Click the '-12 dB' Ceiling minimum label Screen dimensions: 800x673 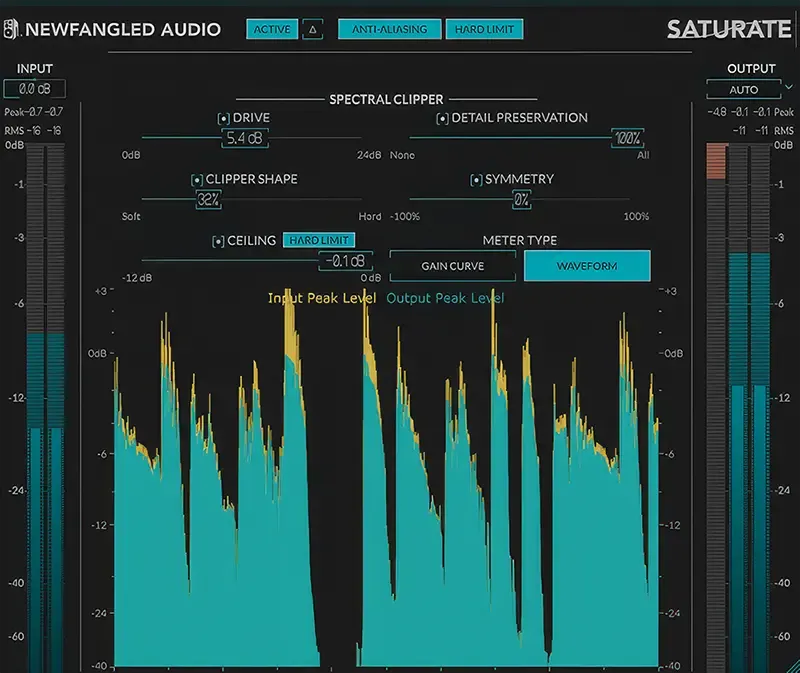click(137, 278)
